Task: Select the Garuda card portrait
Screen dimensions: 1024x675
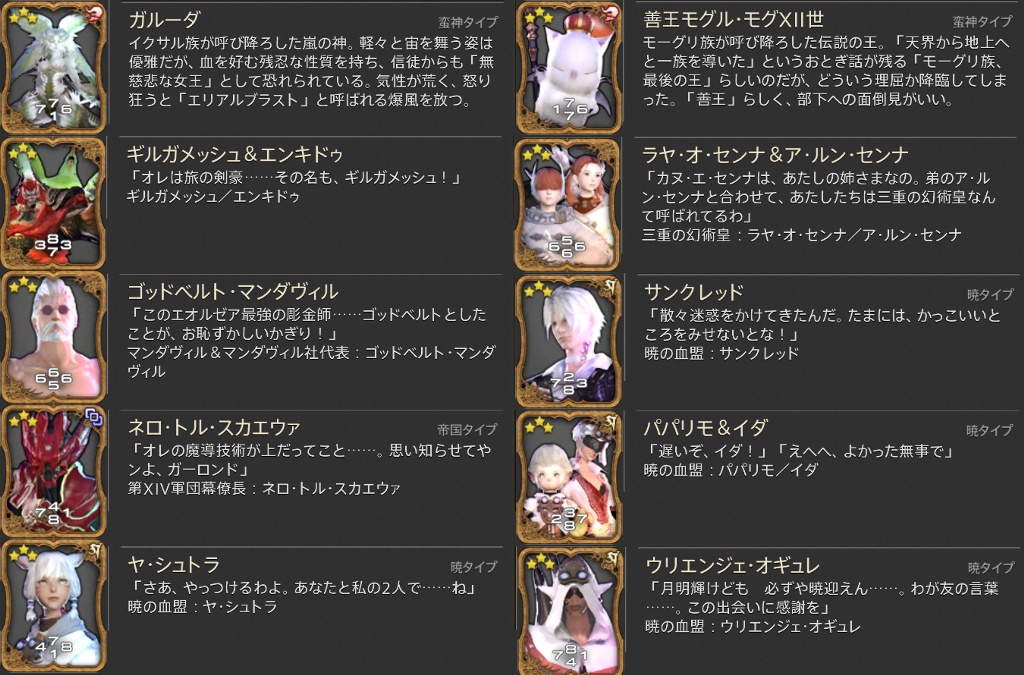Action: pyautogui.click(x=54, y=68)
